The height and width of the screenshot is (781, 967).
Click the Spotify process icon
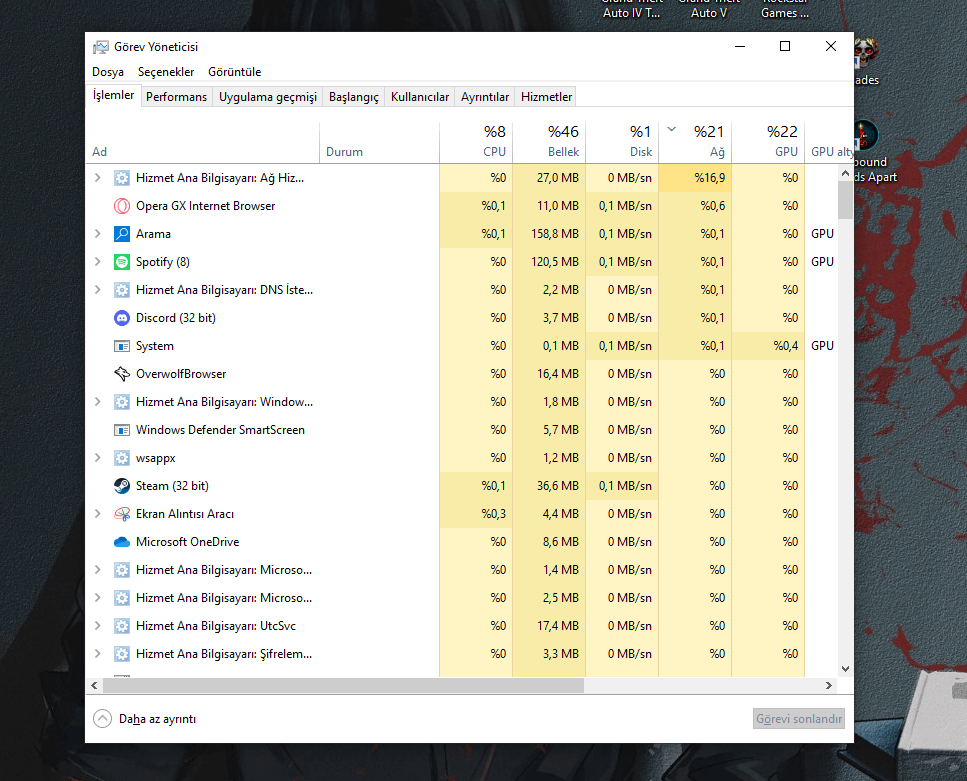(x=122, y=262)
